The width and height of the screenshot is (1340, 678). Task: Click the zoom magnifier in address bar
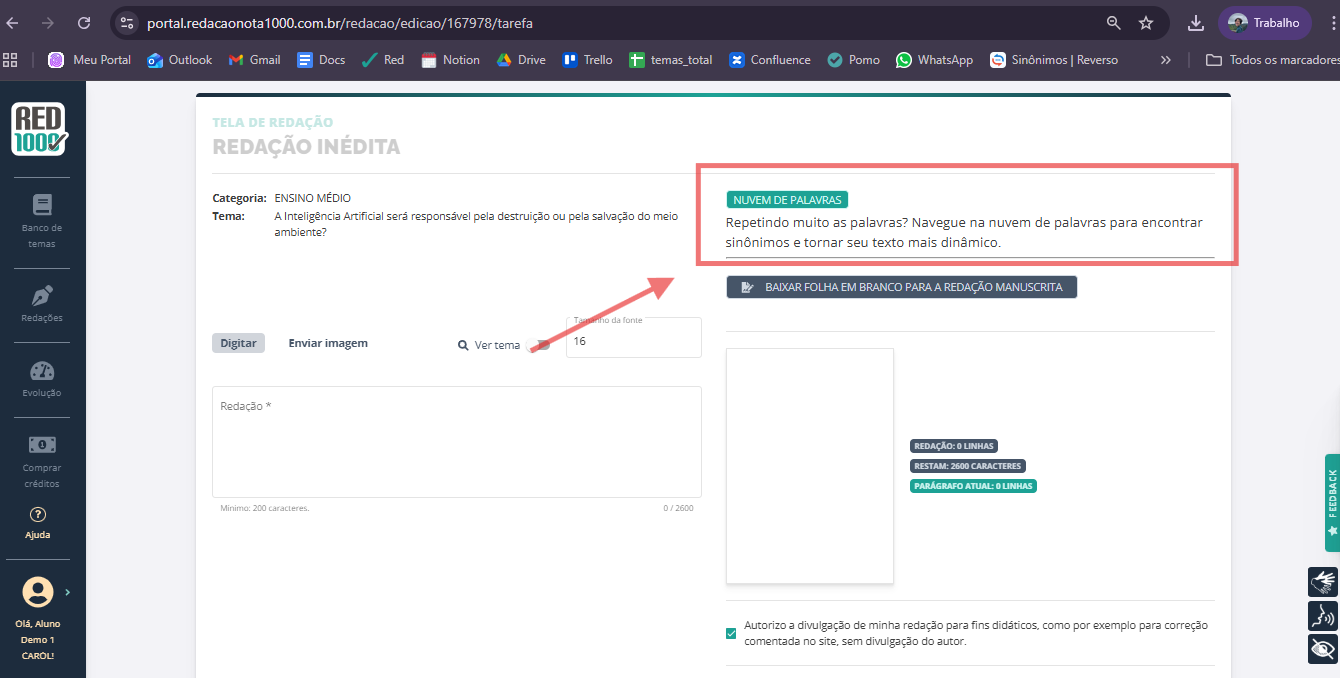1114,22
